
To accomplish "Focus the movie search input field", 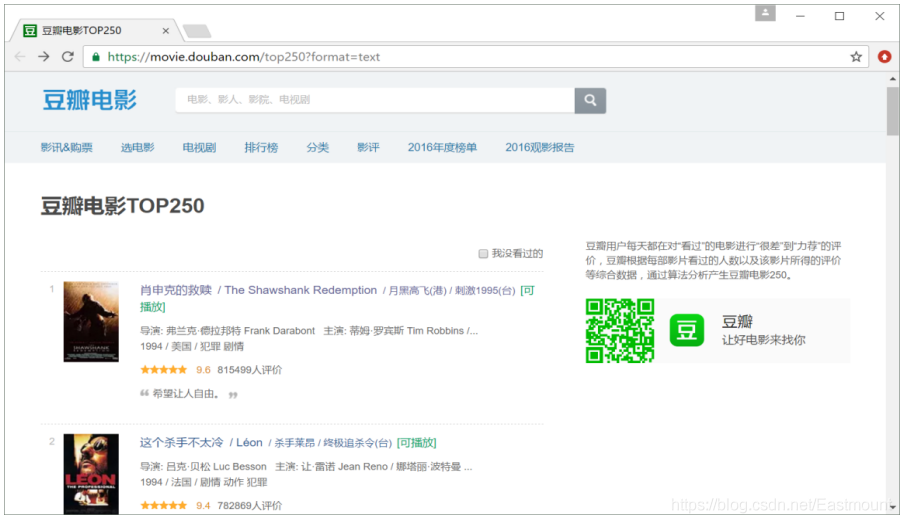I will coord(375,100).
